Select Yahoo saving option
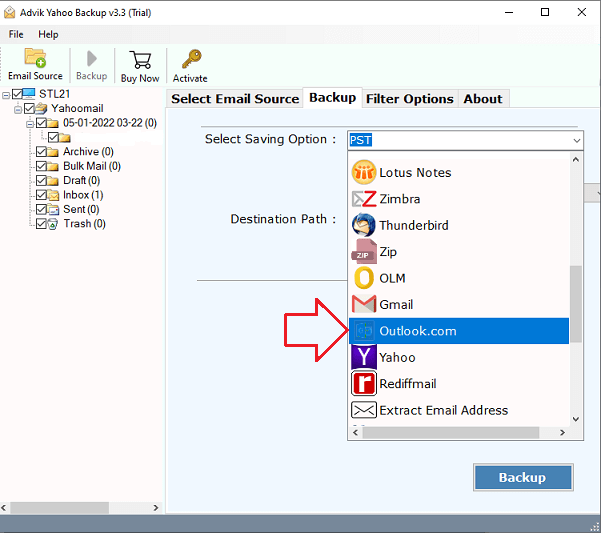 [x=458, y=357]
